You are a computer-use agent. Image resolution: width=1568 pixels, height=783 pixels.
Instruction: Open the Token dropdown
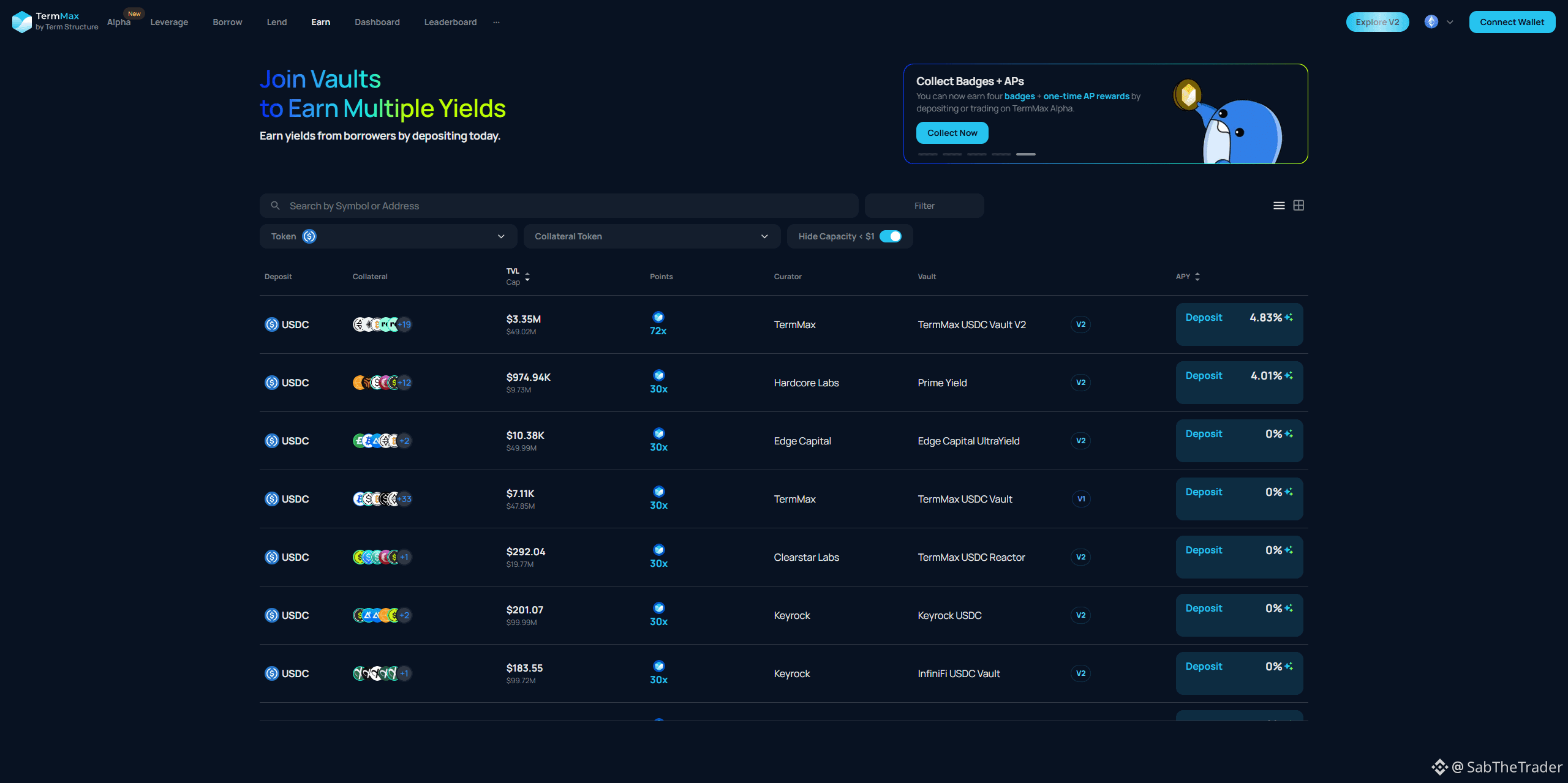[x=388, y=236]
